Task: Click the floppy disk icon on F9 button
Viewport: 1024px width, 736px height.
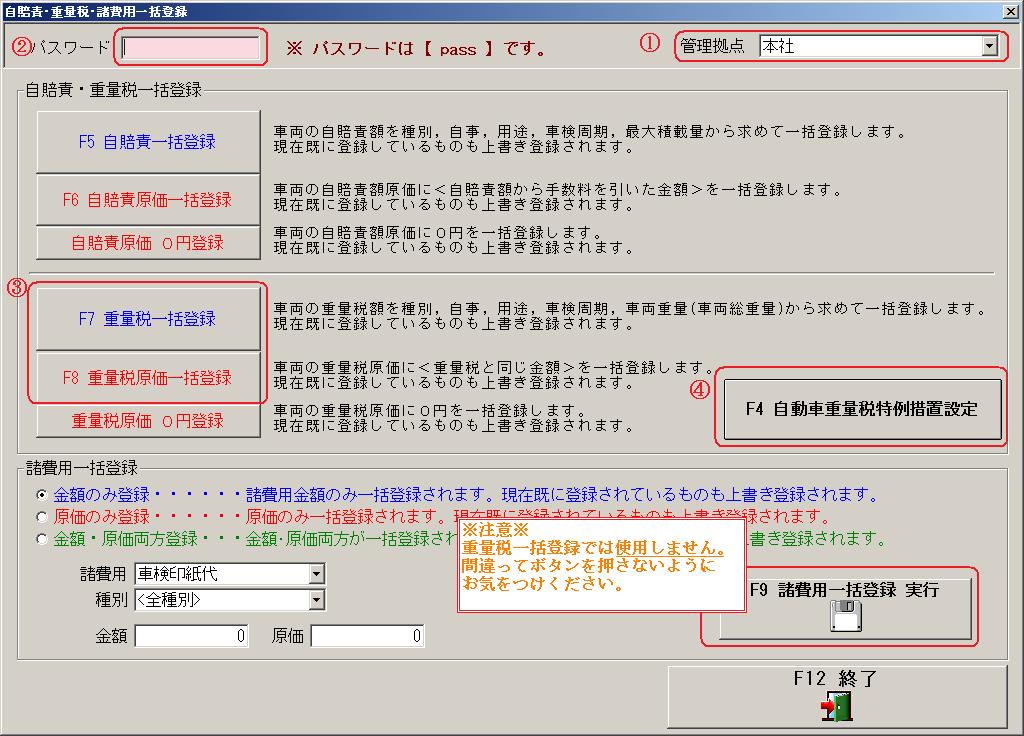Action: pyautogui.click(x=845, y=617)
